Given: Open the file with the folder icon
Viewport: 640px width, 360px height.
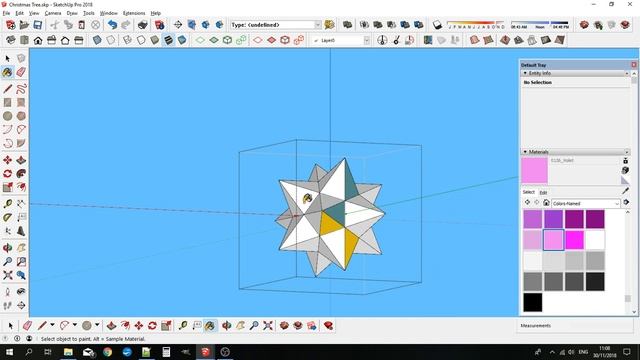Looking at the screenshot, I should (24, 25).
